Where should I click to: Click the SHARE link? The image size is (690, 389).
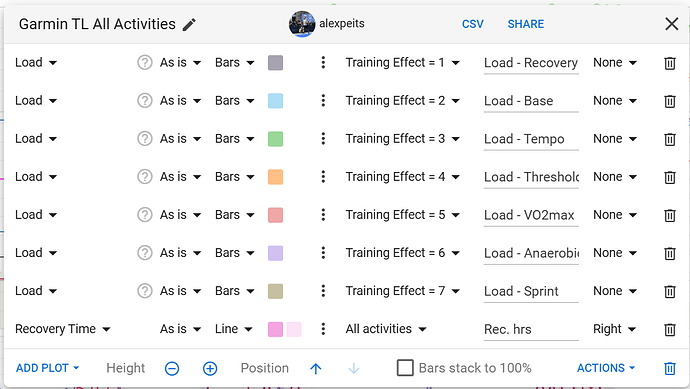coord(526,24)
